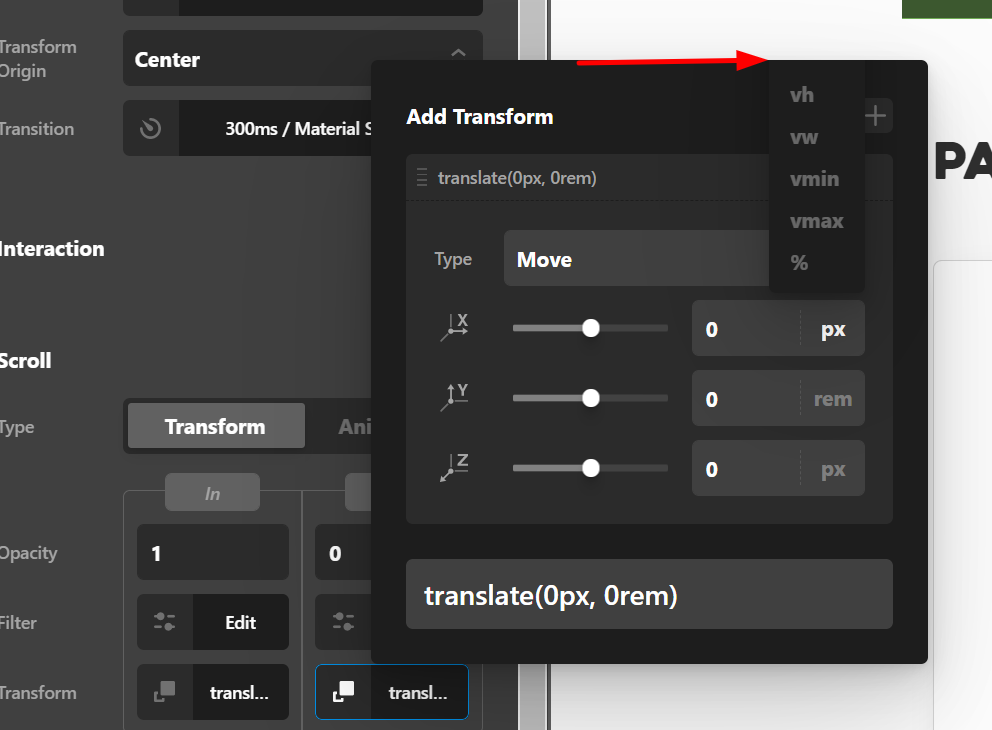
Task: Click the Scroll section heading
Action: pyautogui.click(x=25, y=361)
